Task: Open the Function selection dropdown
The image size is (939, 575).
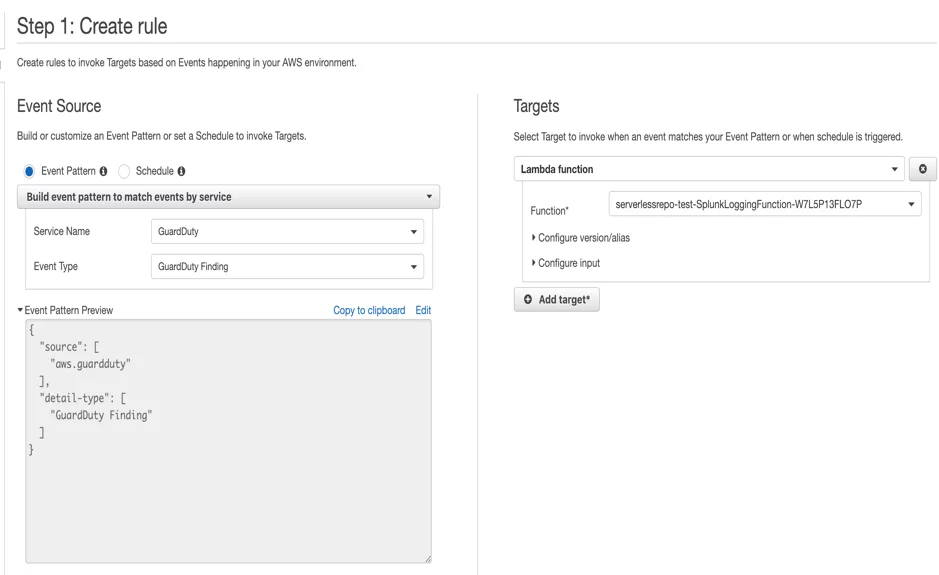Action: click(765, 205)
